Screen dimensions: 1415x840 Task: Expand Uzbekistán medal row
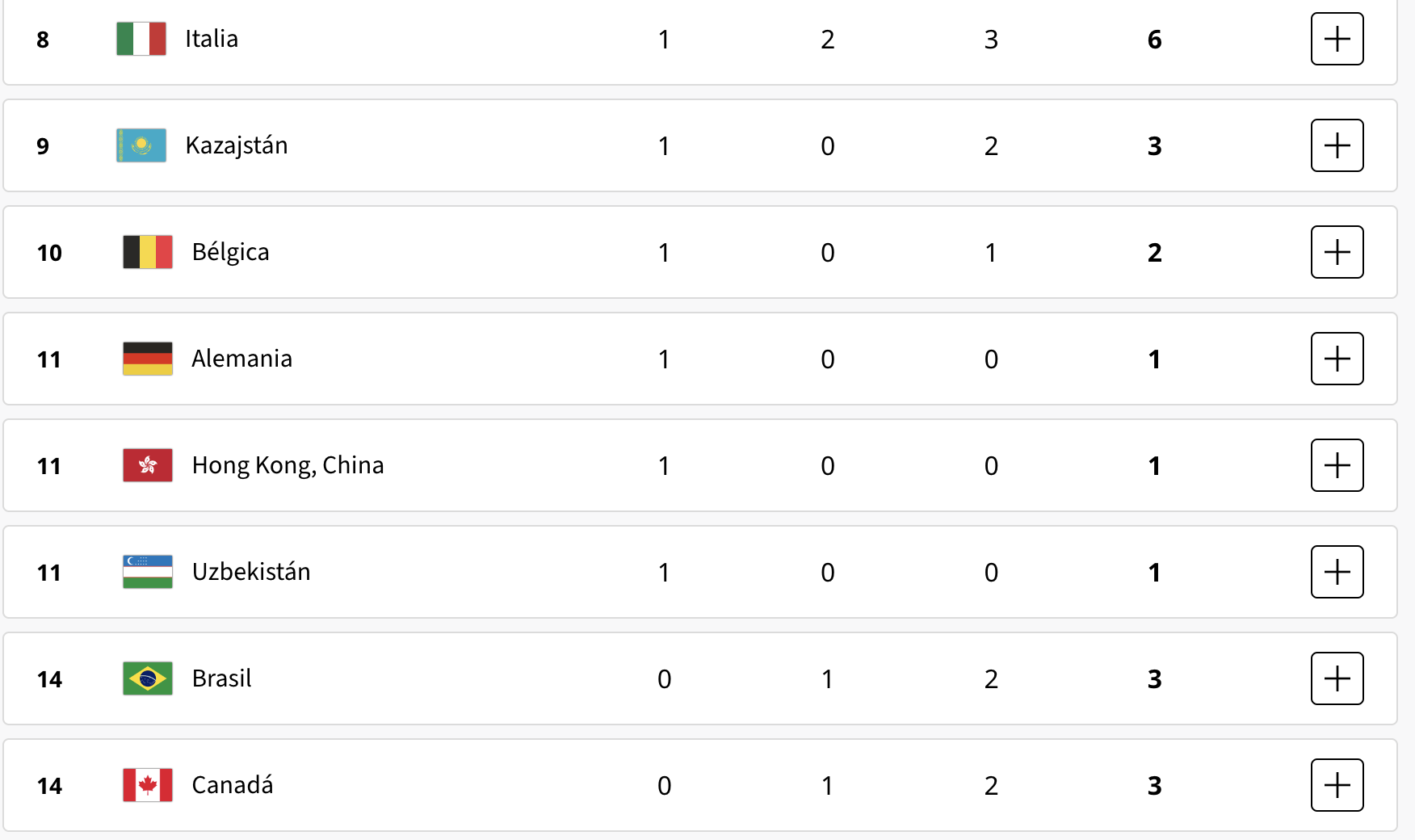(x=1337, y=572)
